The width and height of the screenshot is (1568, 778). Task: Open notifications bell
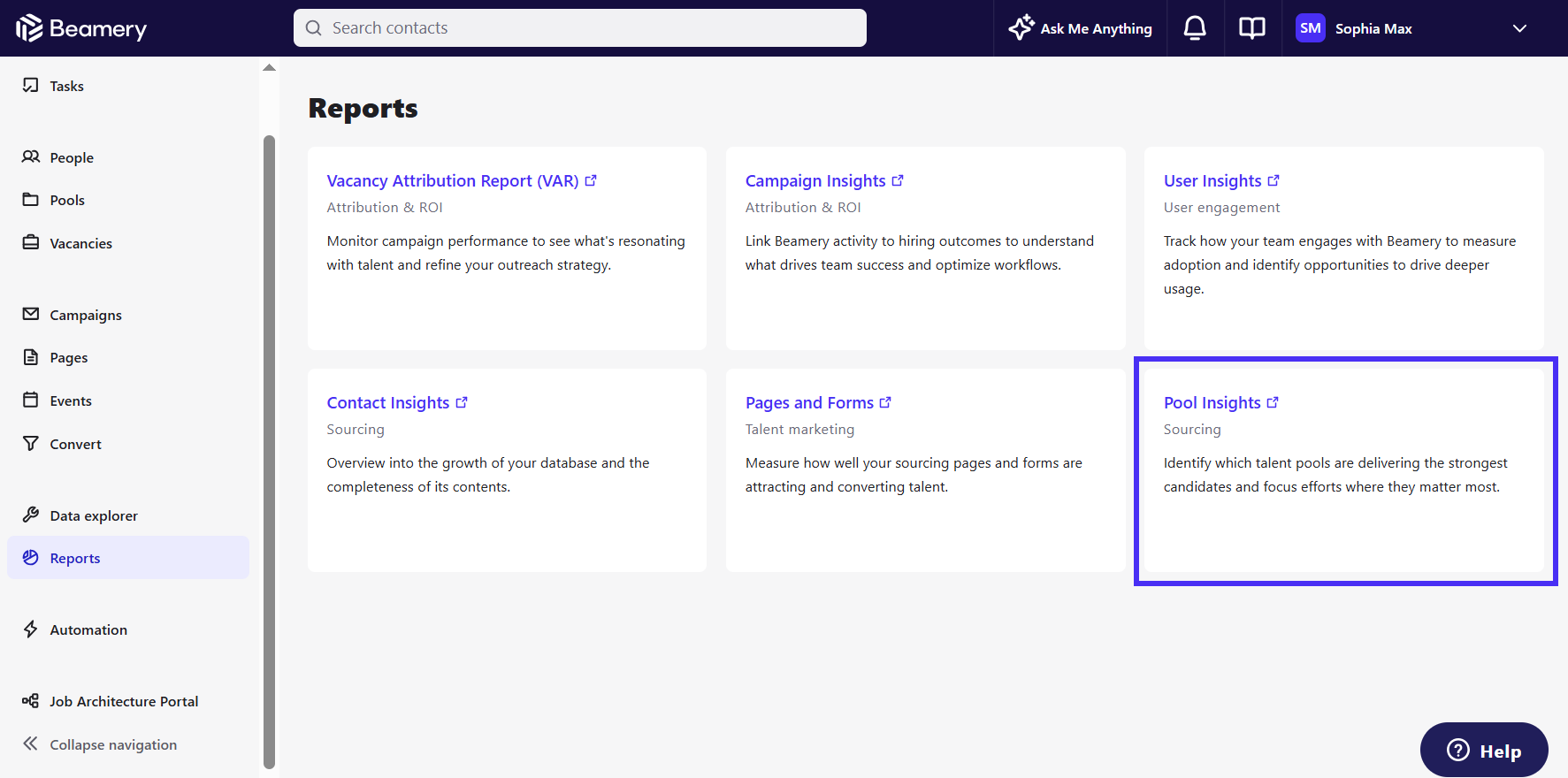point(1195,28)
